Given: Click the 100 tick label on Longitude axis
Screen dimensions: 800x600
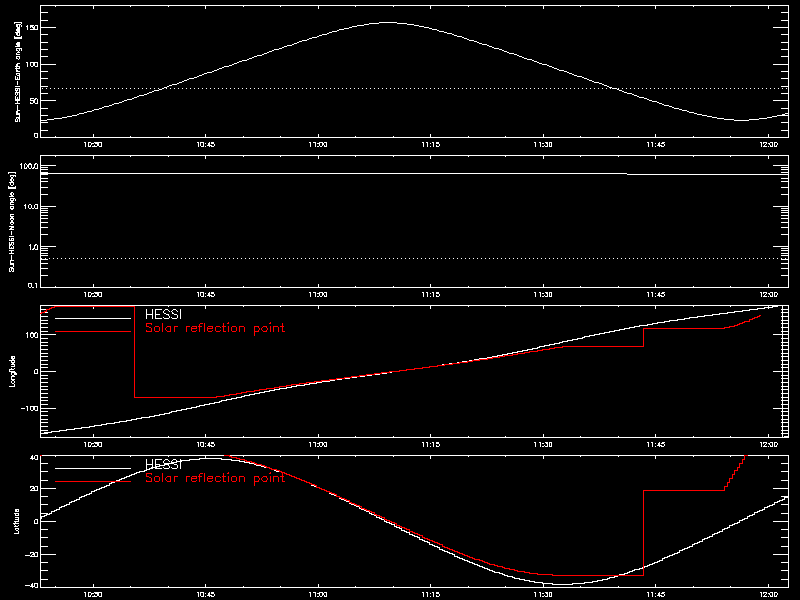Looking at the screenshot, I should coord(32,335).
